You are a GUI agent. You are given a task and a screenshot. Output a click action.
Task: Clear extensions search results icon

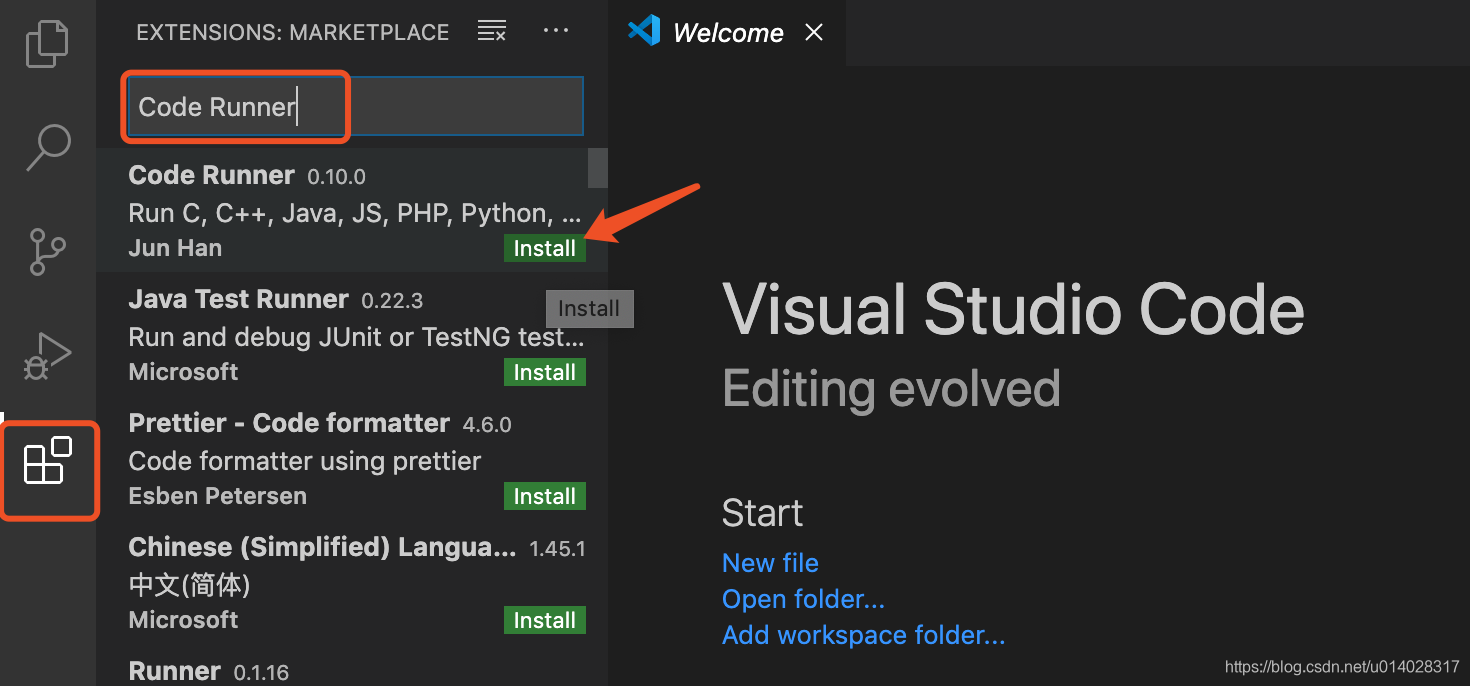491,31
